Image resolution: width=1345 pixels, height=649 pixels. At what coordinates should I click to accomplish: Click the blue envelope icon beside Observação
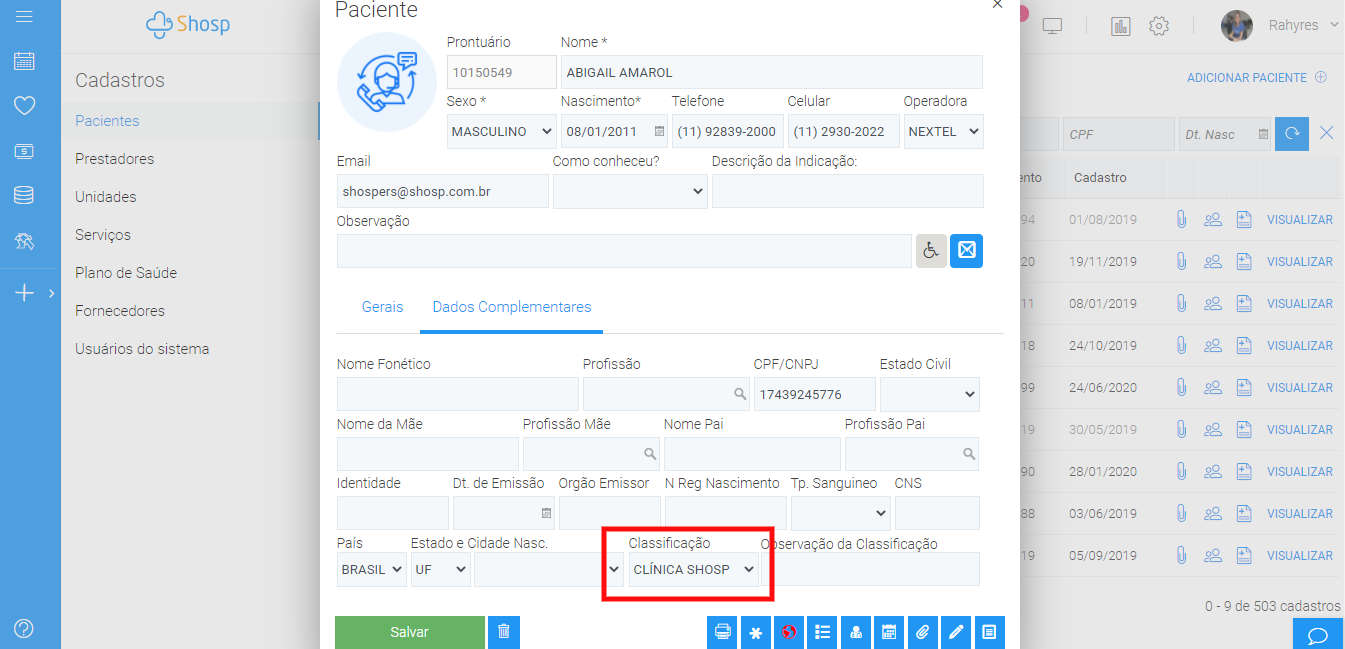point(966,251)
